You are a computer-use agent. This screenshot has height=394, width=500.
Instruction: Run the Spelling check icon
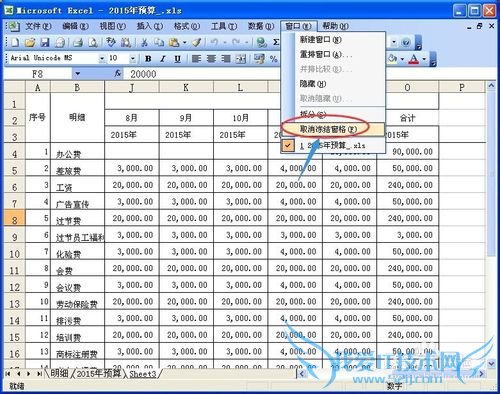111,42
